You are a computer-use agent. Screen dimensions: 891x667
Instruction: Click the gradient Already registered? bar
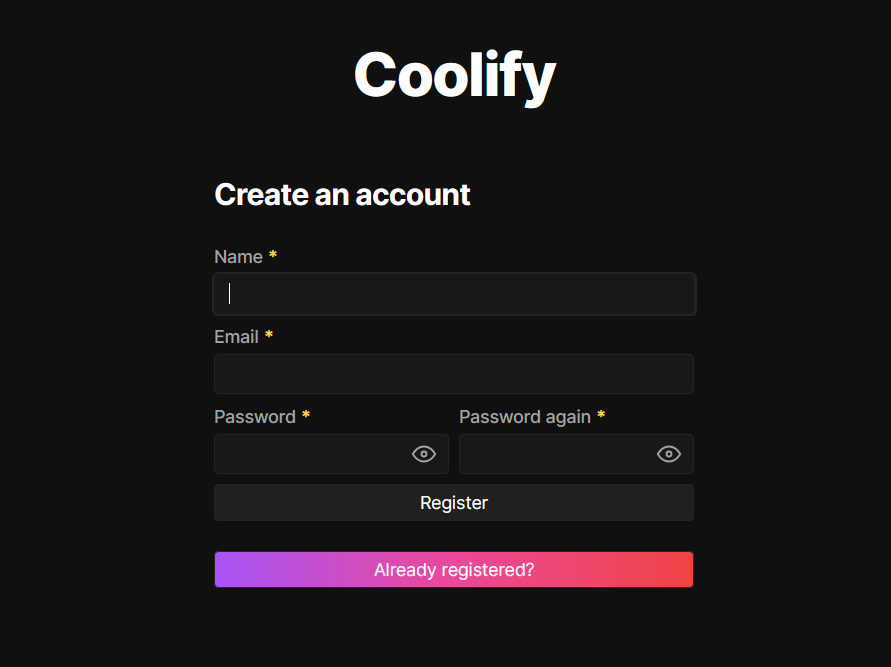(x=454, y=569)
